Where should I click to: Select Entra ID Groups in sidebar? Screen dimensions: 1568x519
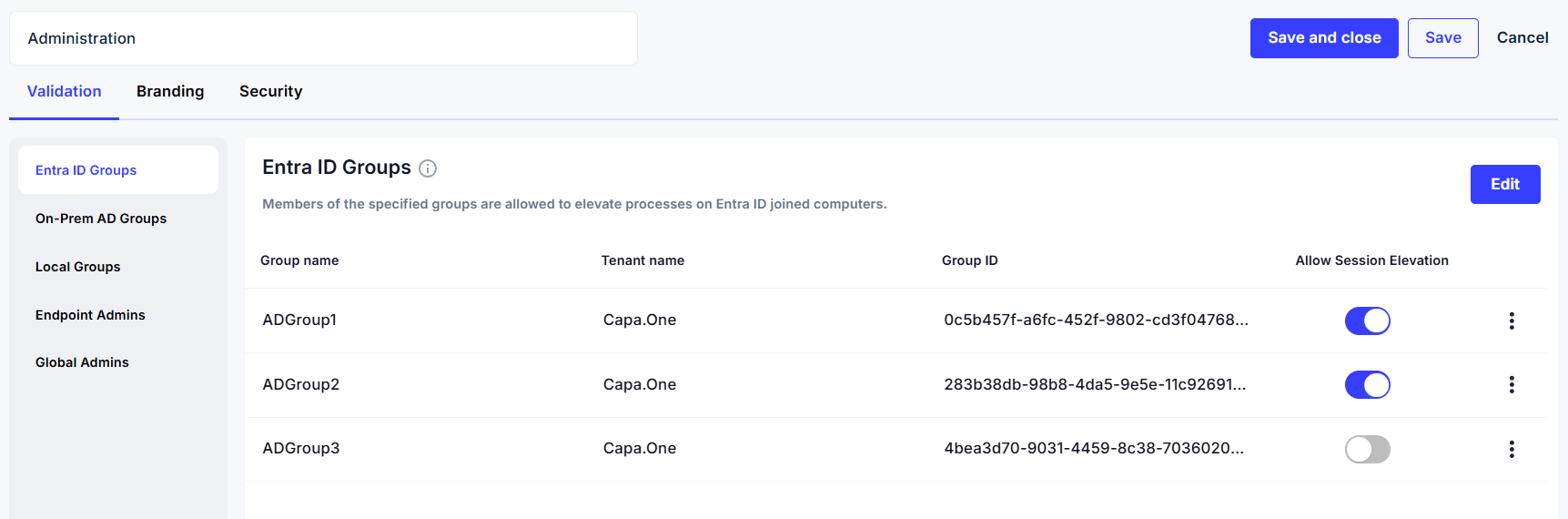(118, 170)
